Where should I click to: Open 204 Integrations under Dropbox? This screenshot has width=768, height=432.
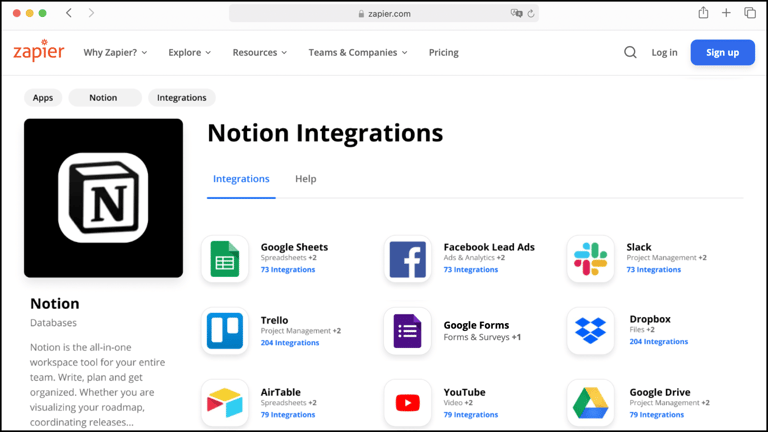click(x=659, y=341)
